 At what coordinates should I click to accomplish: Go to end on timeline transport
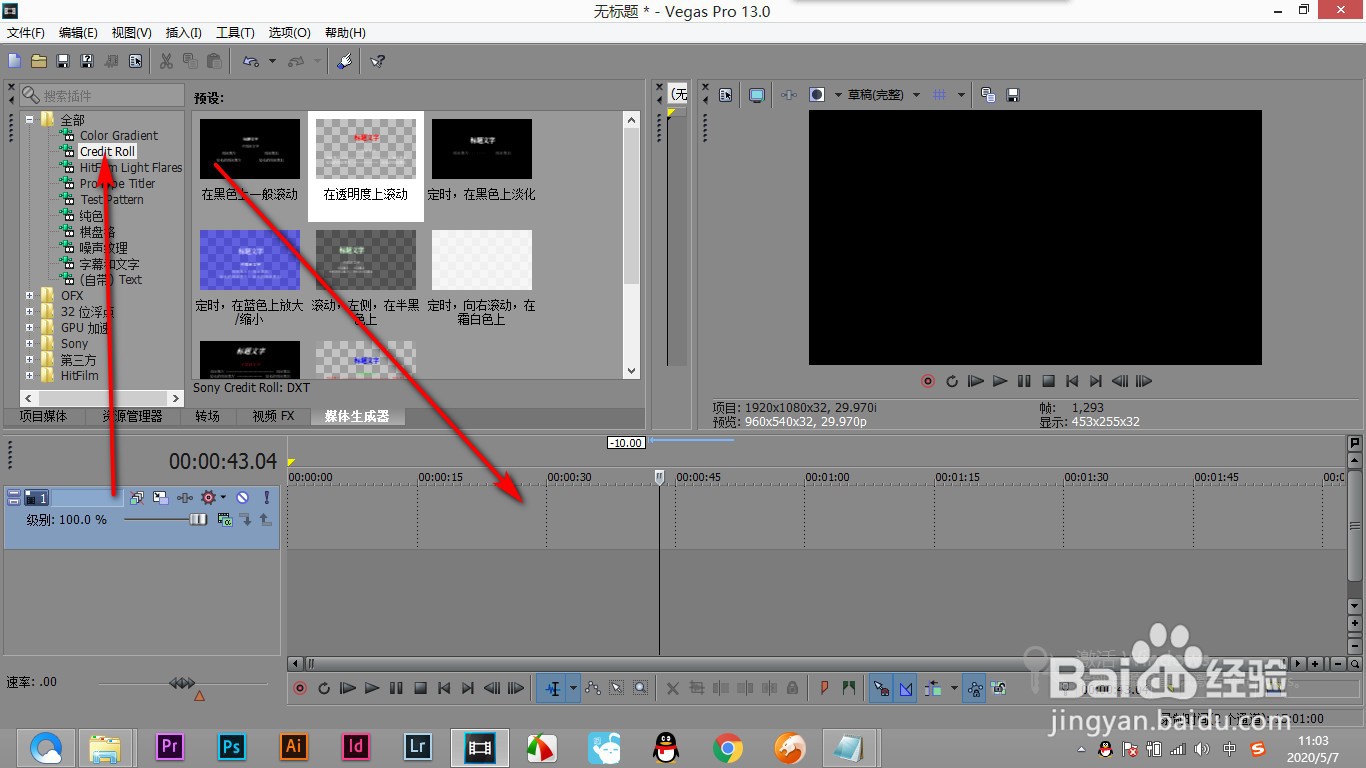[468, 688]
